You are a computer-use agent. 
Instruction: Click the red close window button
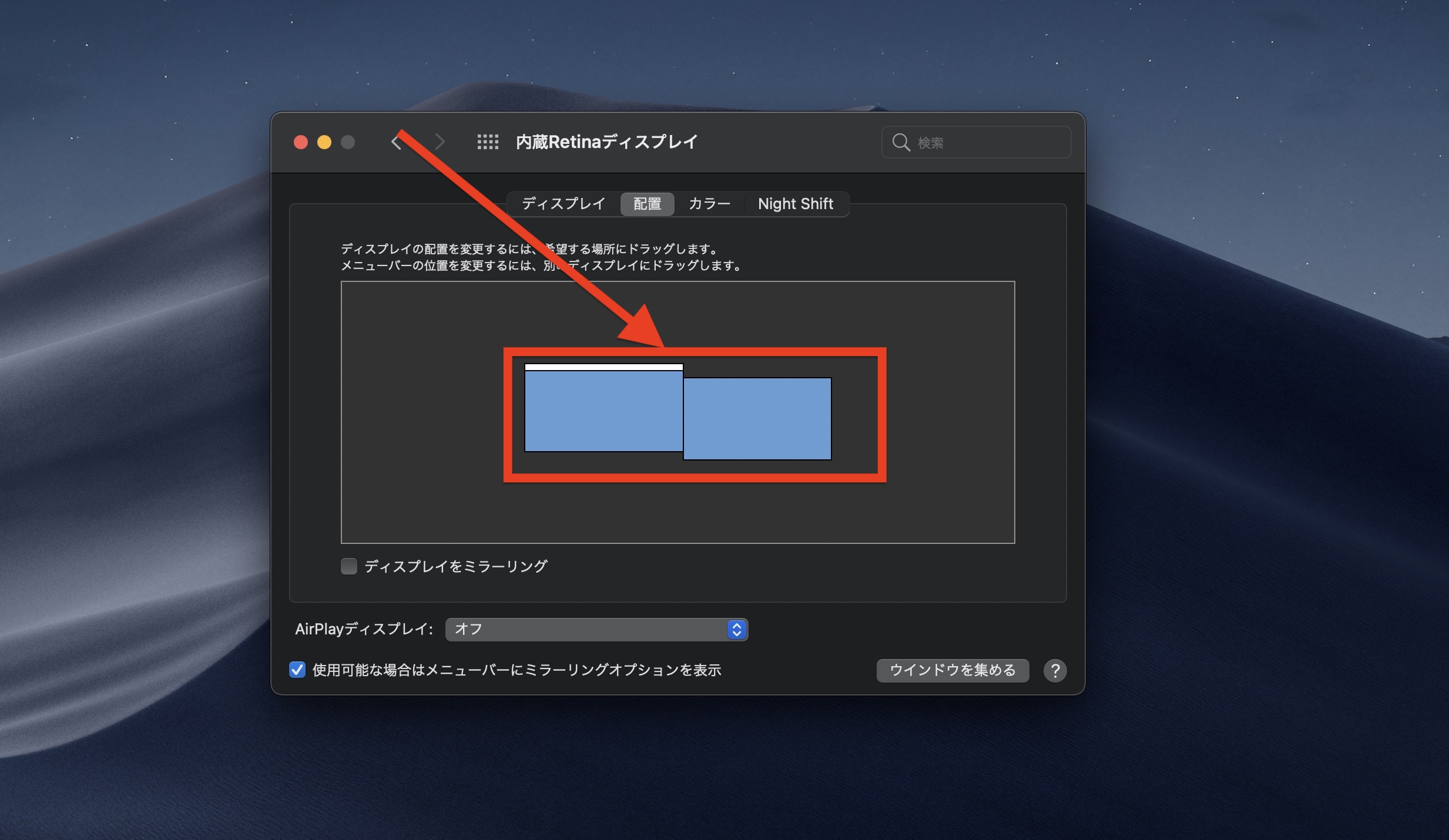click(301, 142)
